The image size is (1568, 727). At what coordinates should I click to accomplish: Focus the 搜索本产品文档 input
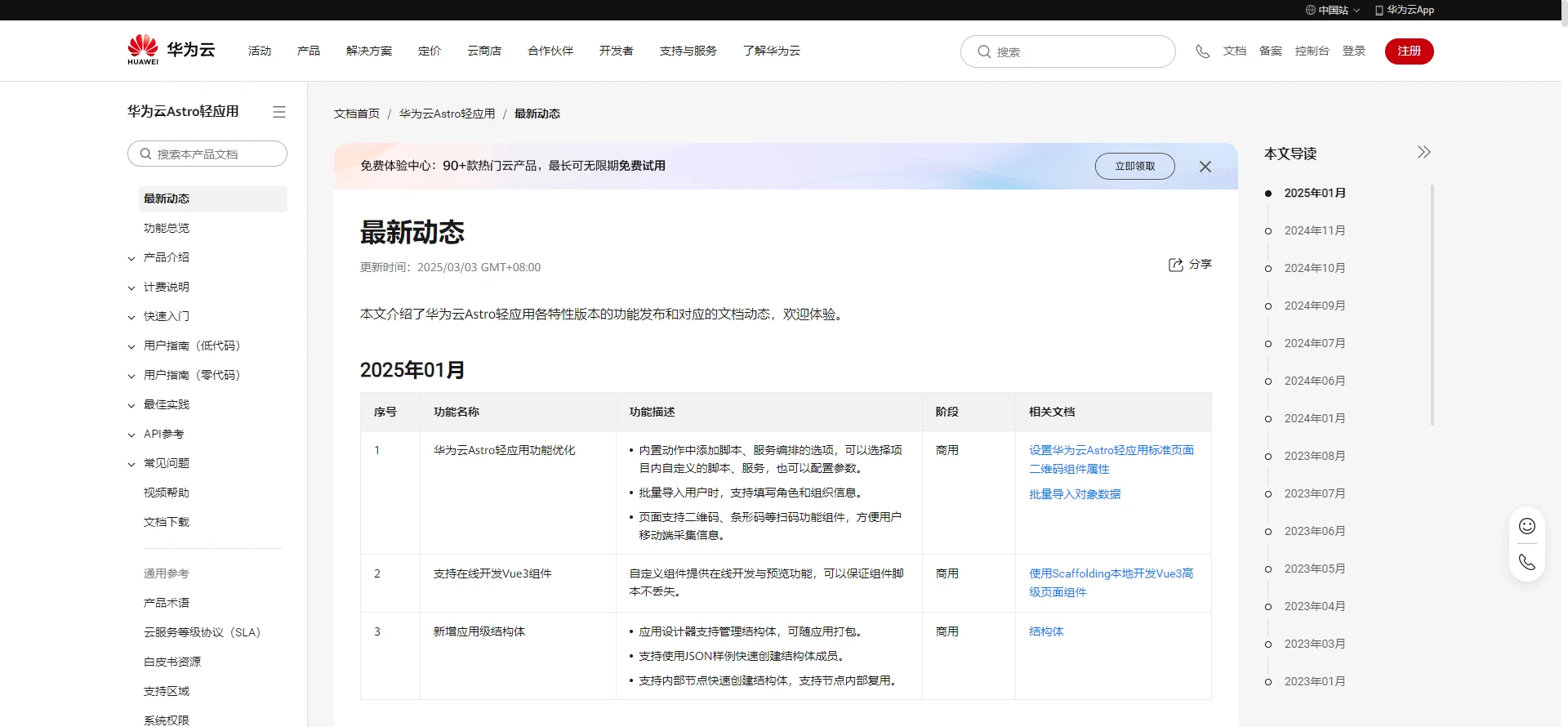[207, 154]
